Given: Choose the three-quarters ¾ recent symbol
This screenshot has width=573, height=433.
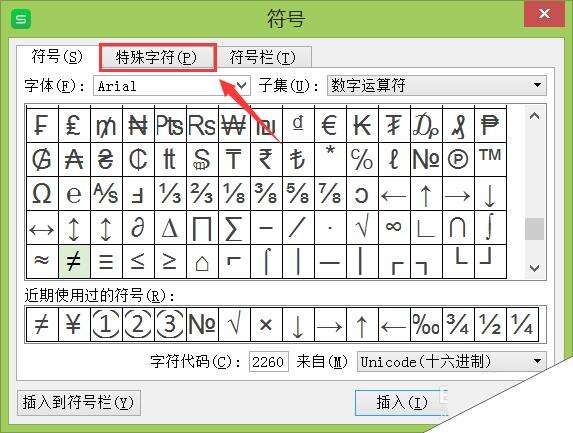Looking at the screenshot, I should (x=458, y=324).
